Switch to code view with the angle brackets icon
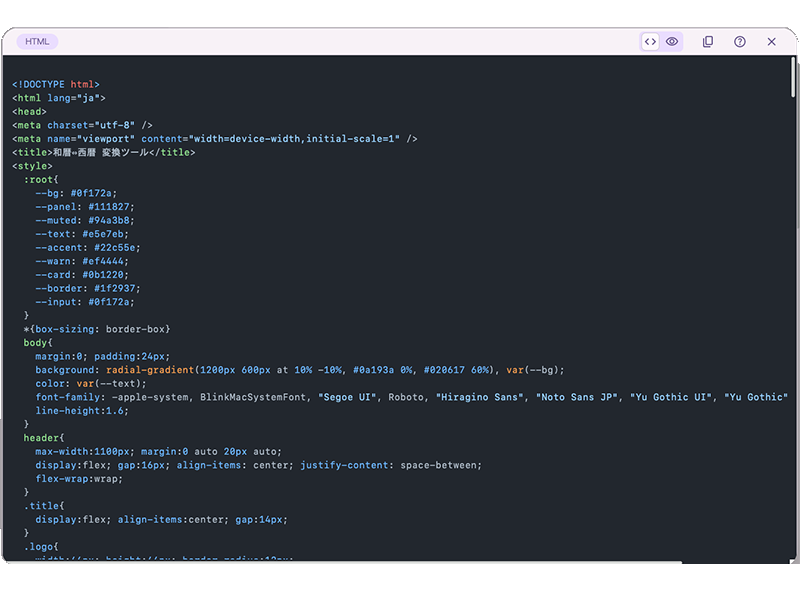 (x=650, y=42)
